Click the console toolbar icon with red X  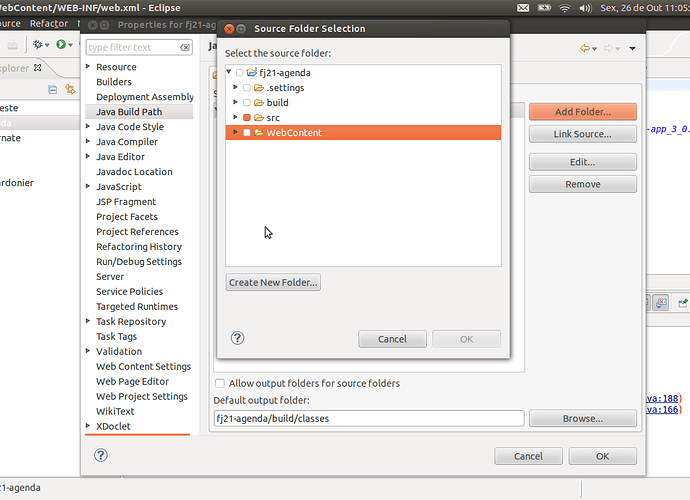point(661,302)
